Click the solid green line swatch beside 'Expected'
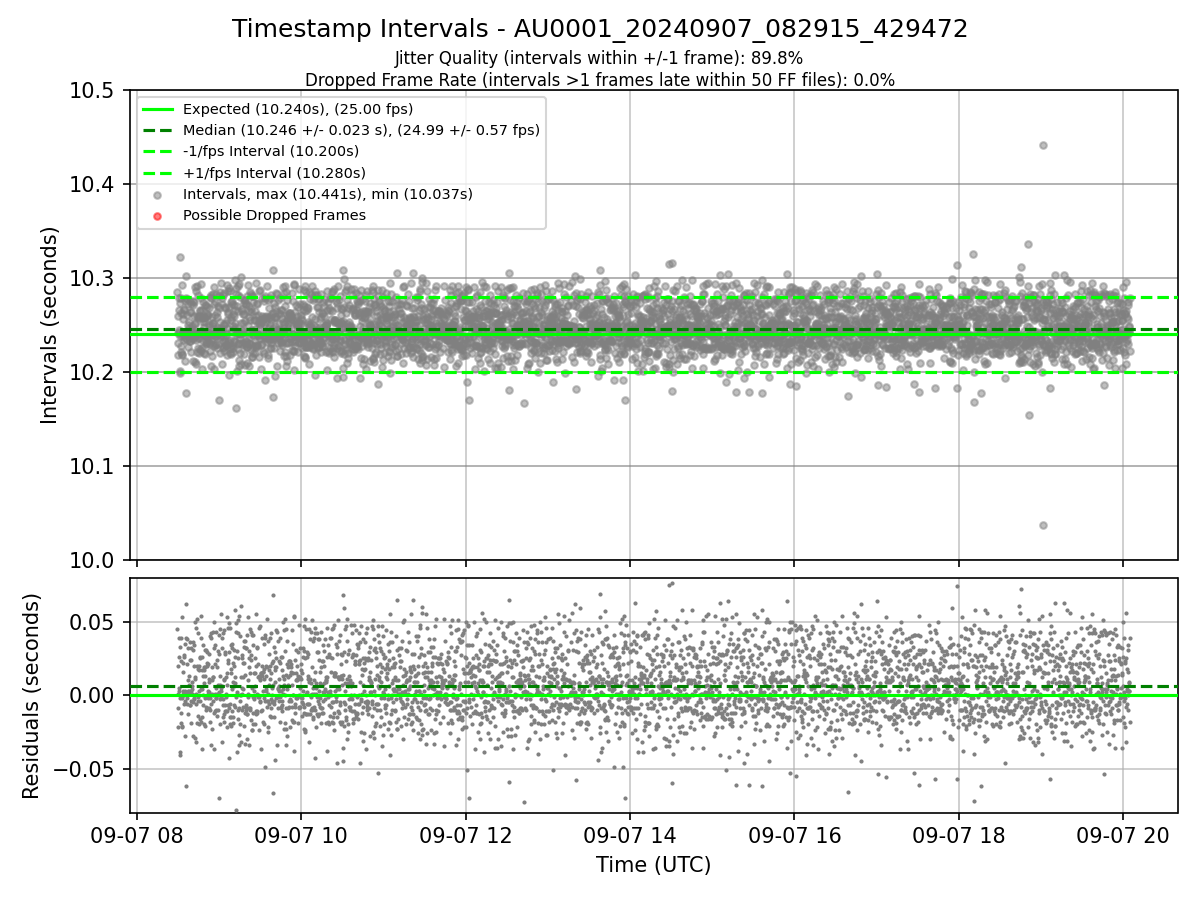Image resolution: width=1200 pixels, height=900 pixels. (x=159, y=109)
